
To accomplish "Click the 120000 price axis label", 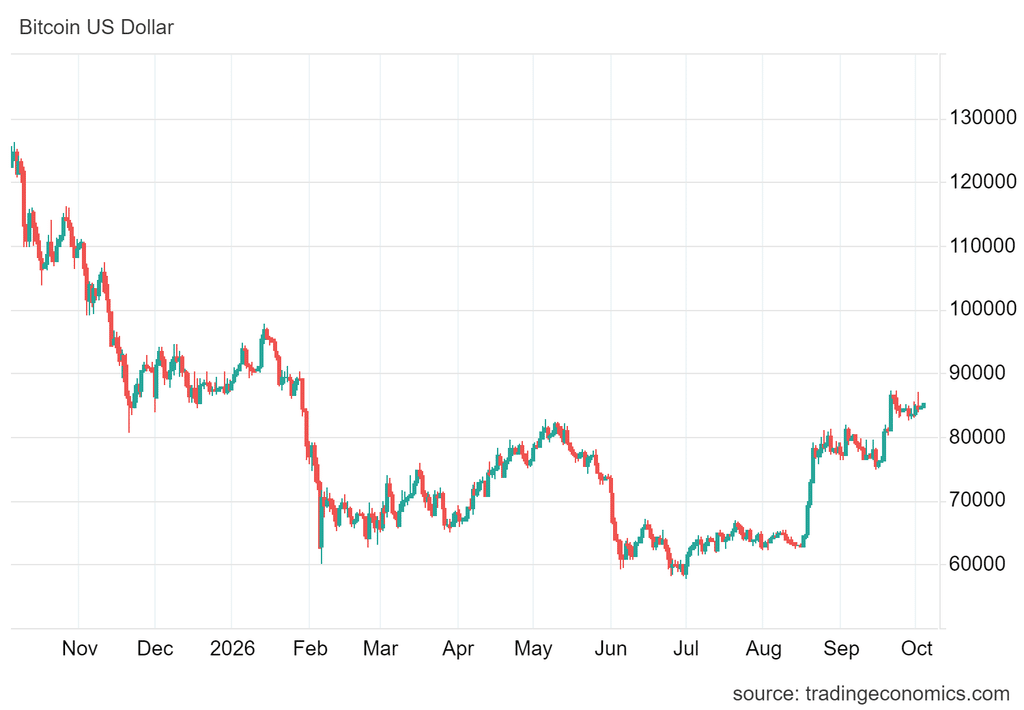I will pyautogui.click(x=983, y=182).
